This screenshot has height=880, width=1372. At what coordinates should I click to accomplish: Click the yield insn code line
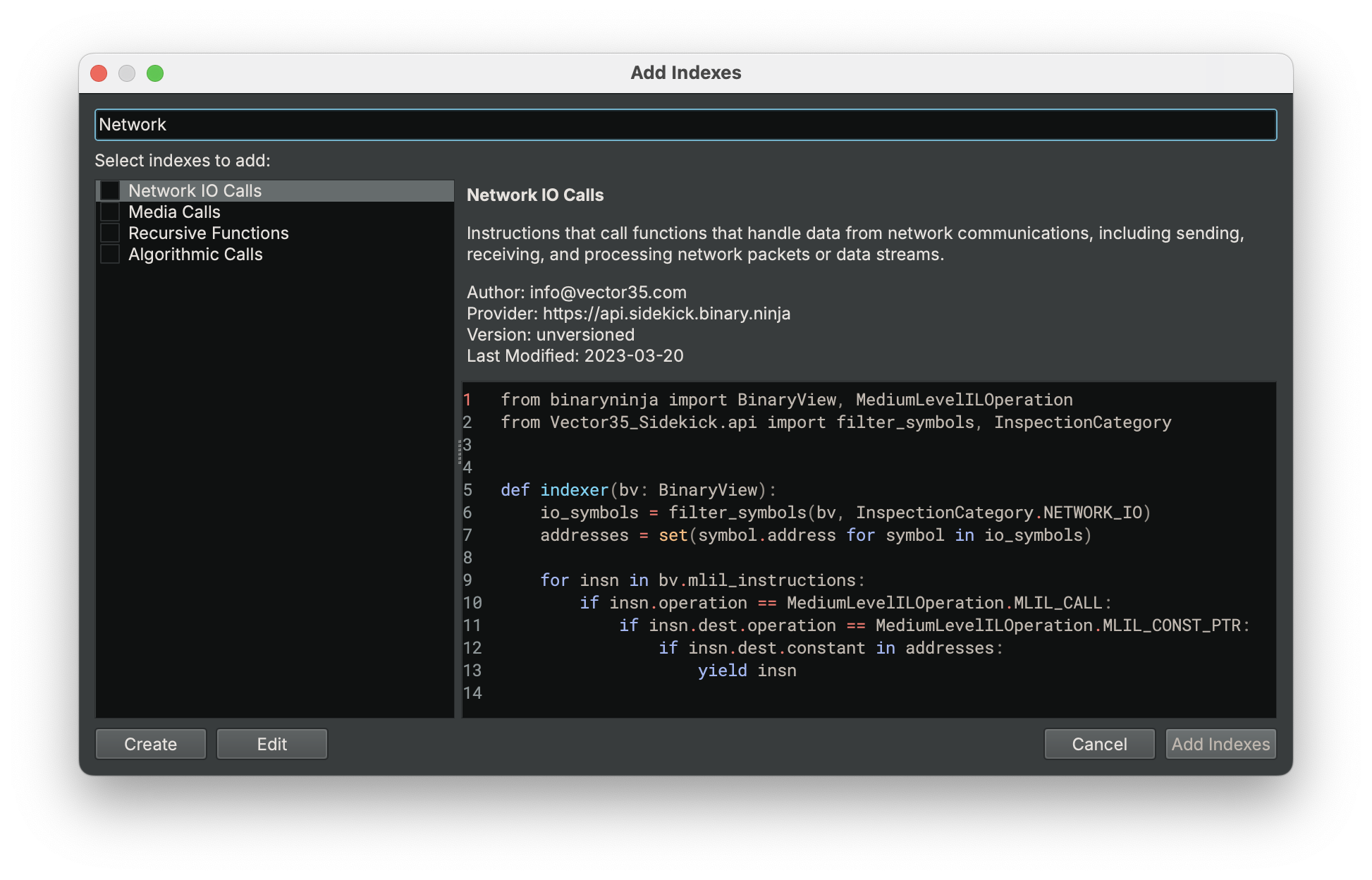(746, 671)
